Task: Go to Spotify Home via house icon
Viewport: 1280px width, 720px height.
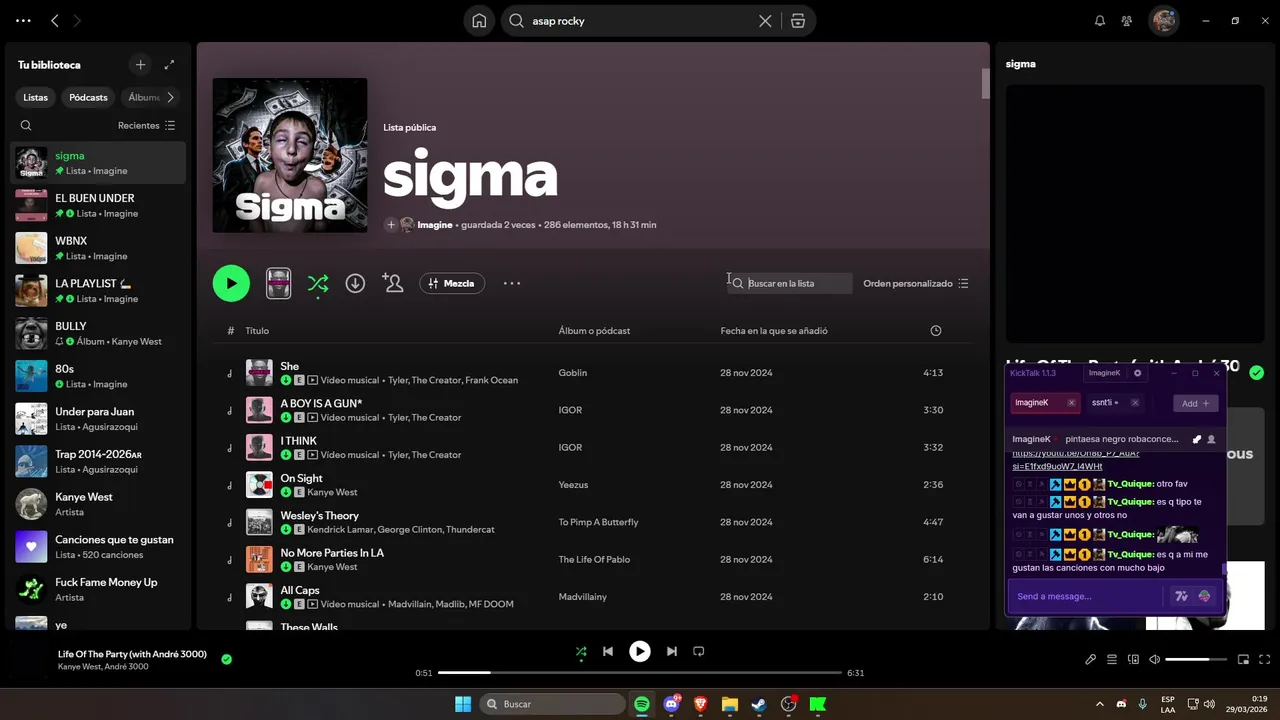Action: click(x=479, y=21)
